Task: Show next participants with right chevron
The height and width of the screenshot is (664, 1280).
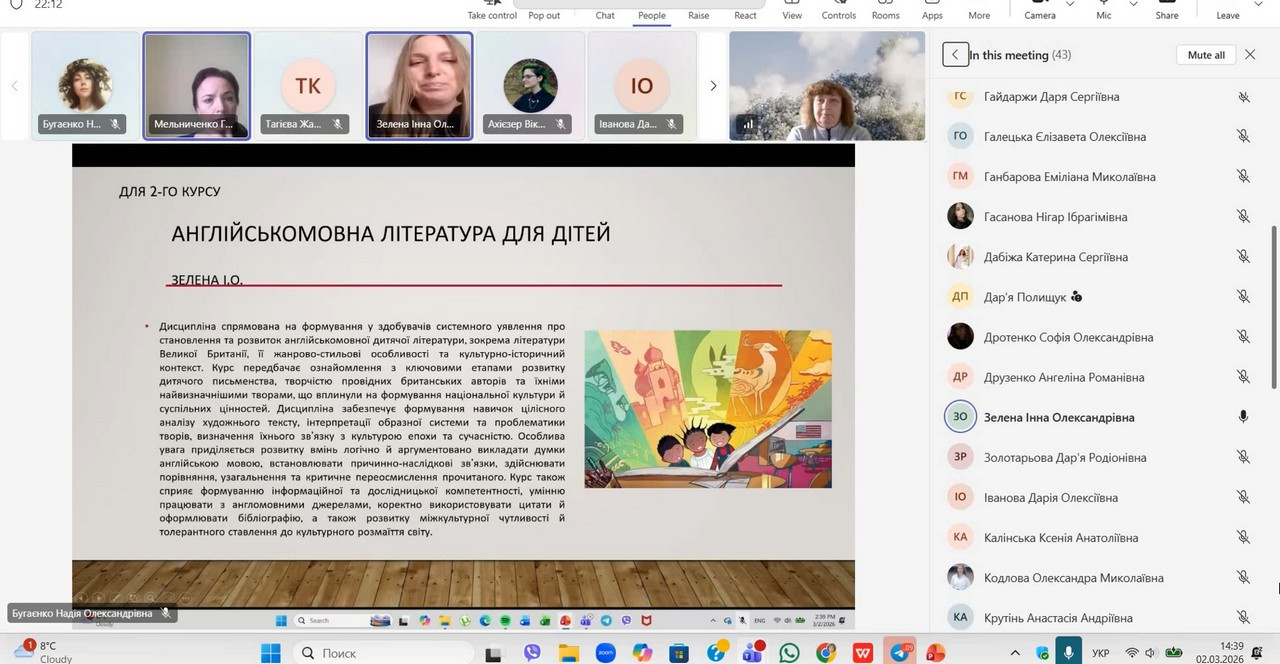Action: 713,86
